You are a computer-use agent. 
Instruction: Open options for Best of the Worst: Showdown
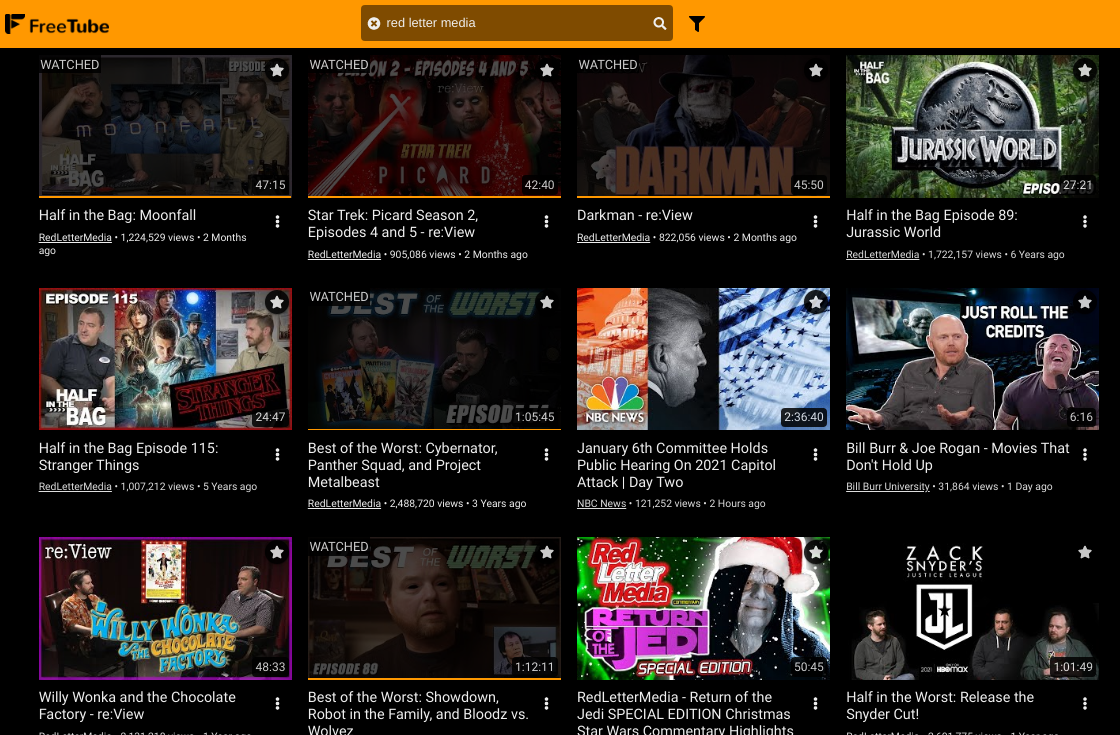click(546, 704)
